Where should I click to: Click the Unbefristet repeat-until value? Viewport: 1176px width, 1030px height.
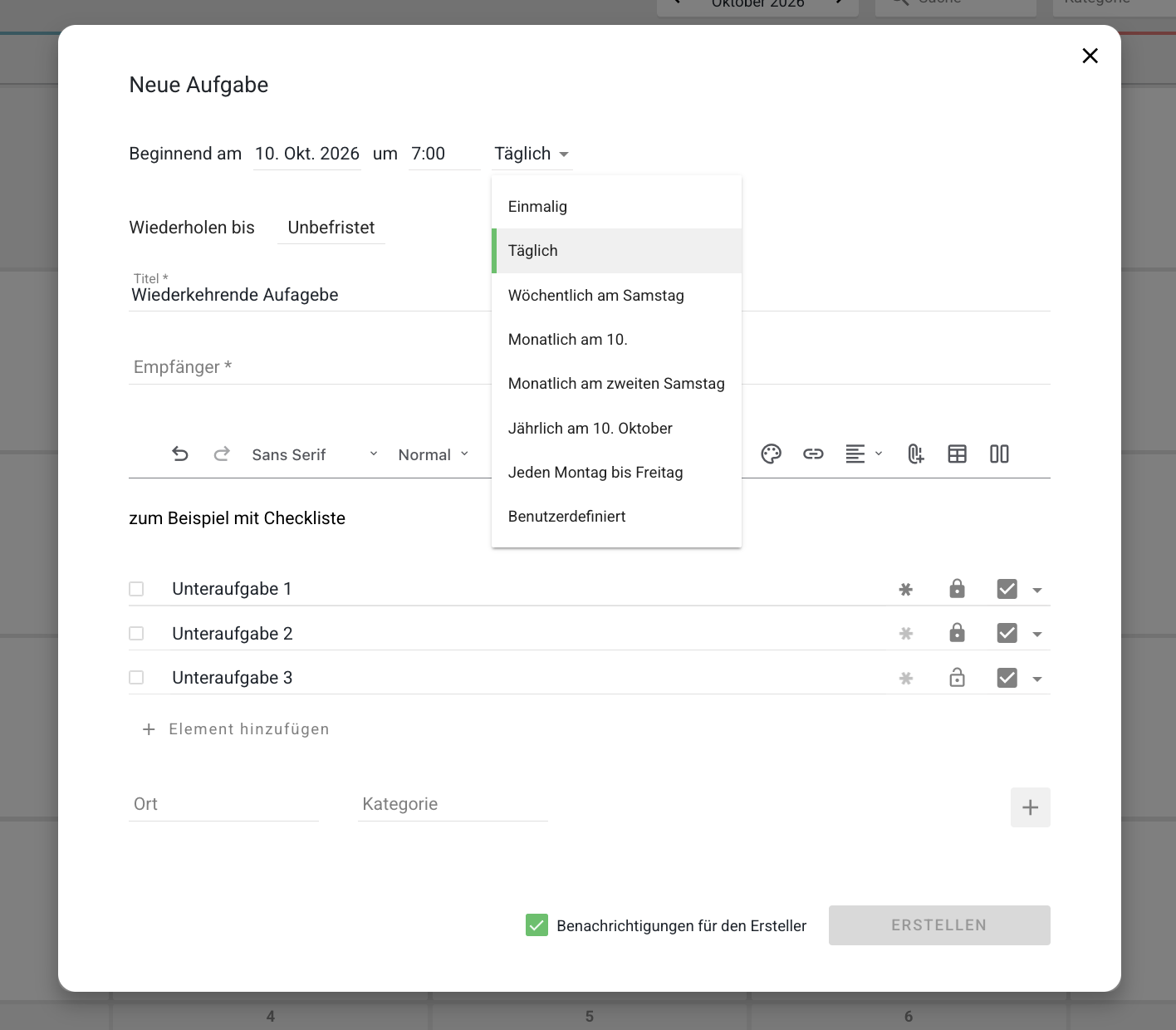pos(331,228)
